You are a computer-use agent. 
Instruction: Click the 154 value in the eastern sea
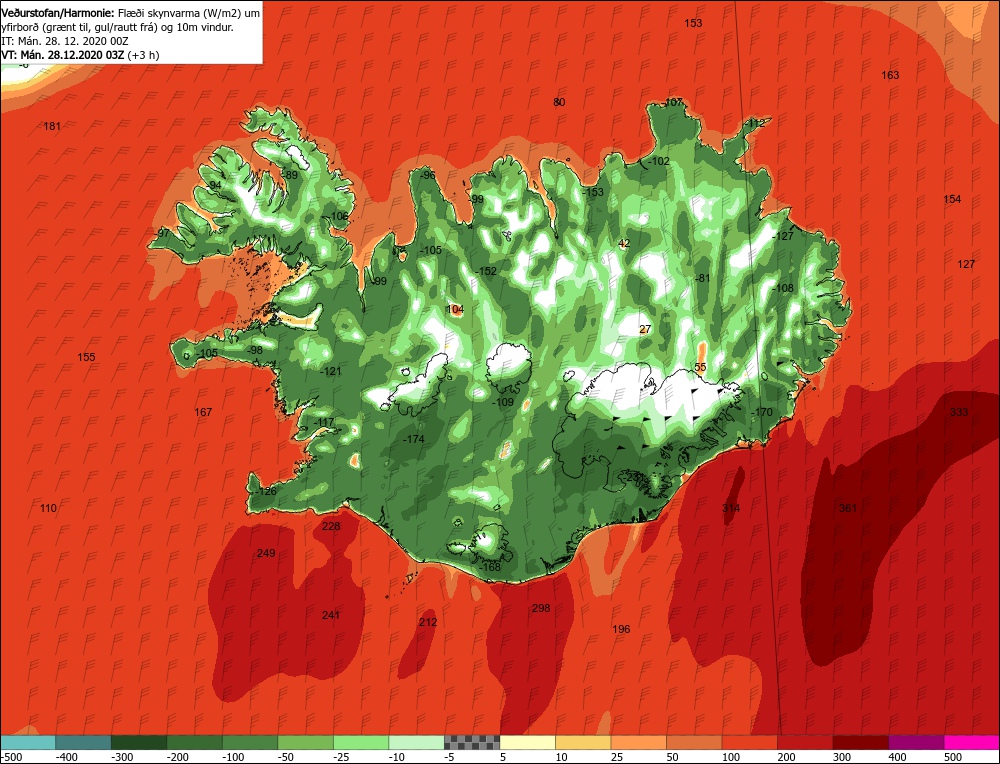click(x=952, y=199)
